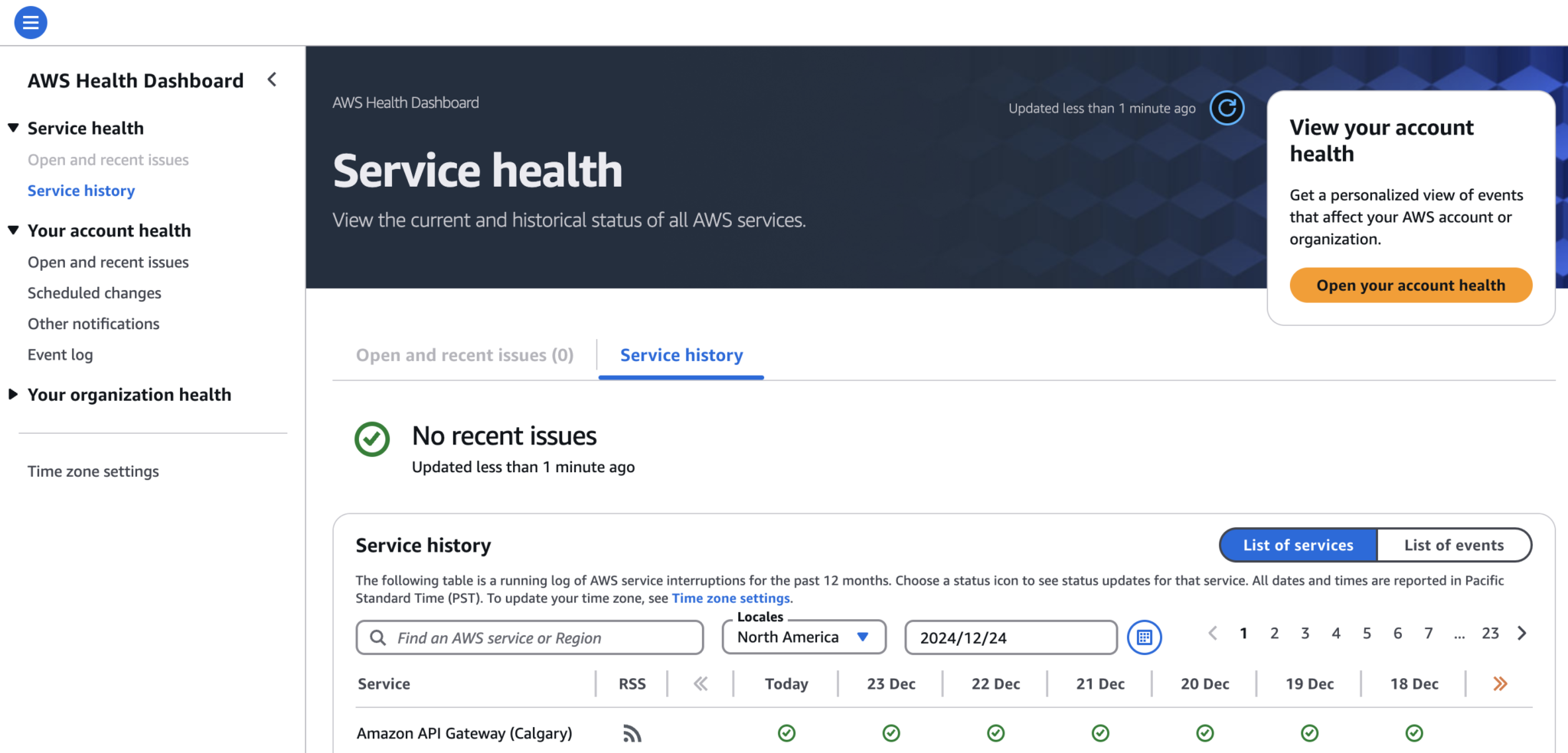
Task: Click the rewind chevrons next to the RSS column
Action: click(x=699, y=683)
